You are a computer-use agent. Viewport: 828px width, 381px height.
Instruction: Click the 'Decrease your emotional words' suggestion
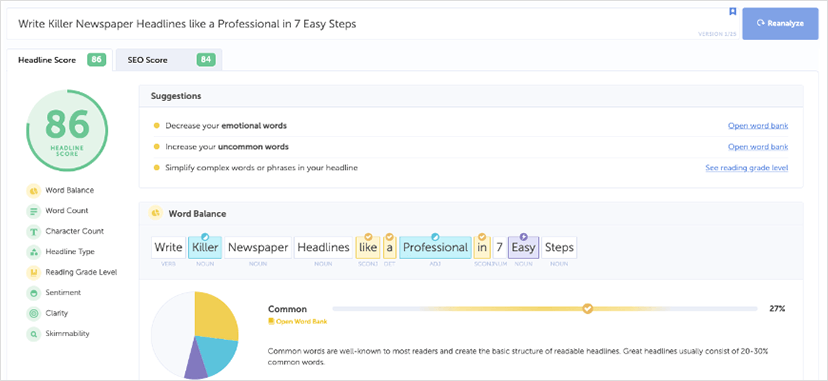click(x=226, y=126)
